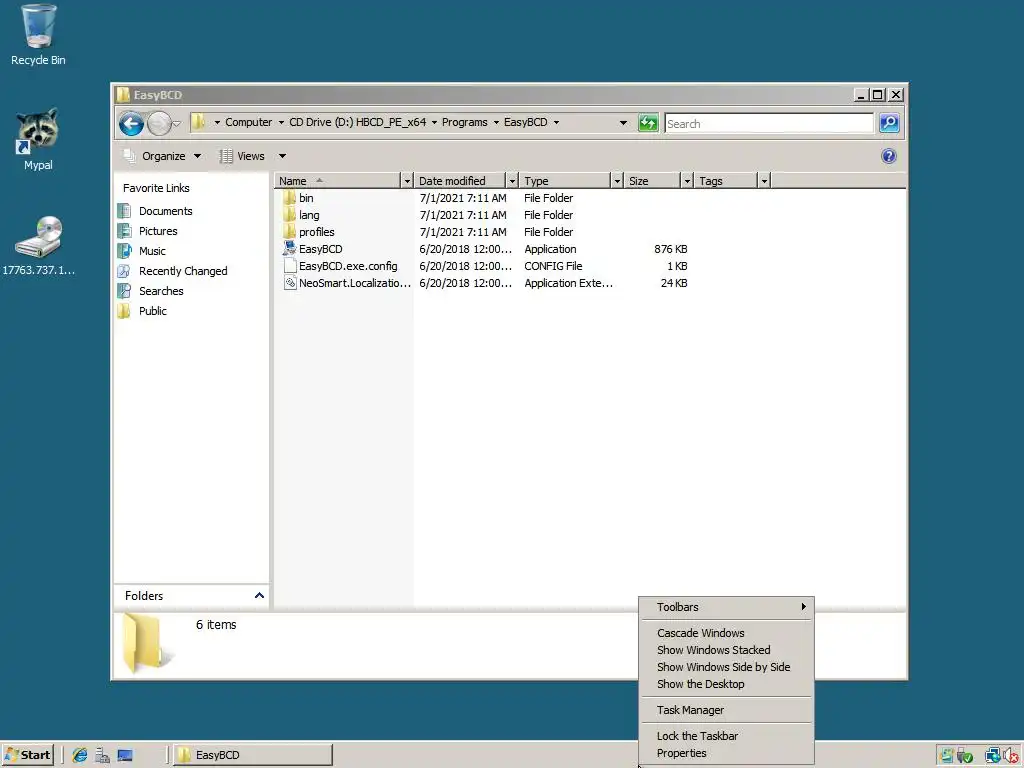
Task: Select the lang folder icon
Action: click(289, 215)
